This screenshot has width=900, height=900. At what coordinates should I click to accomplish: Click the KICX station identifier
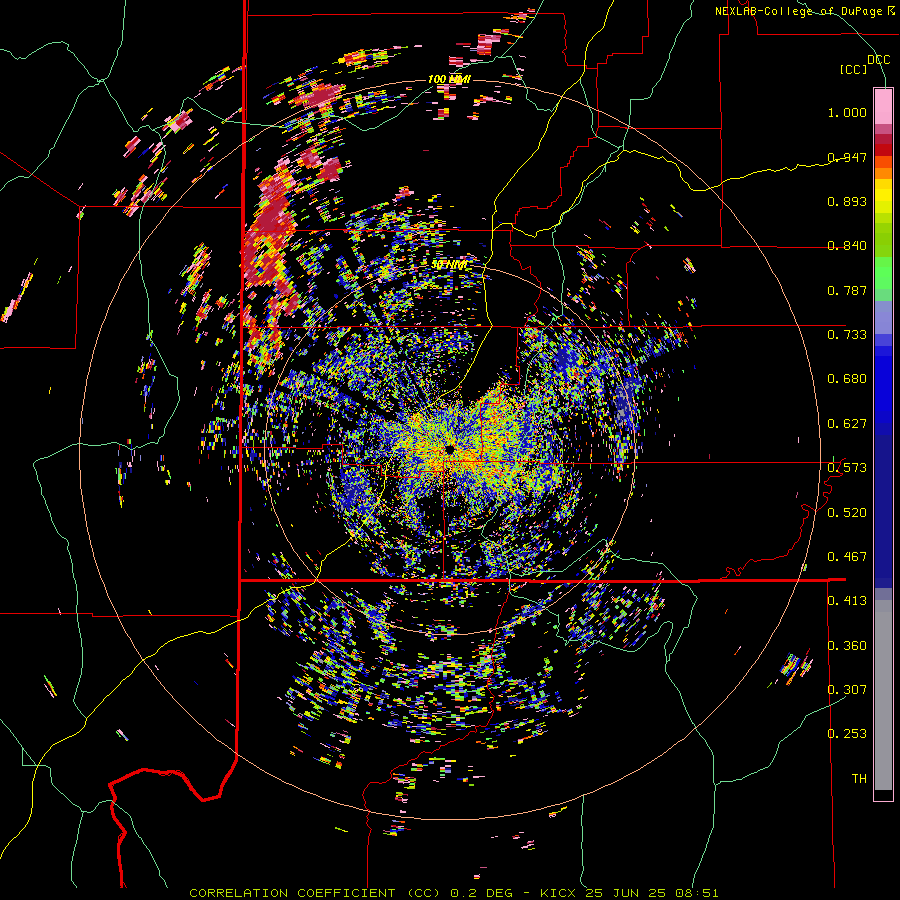pos(560,893)
